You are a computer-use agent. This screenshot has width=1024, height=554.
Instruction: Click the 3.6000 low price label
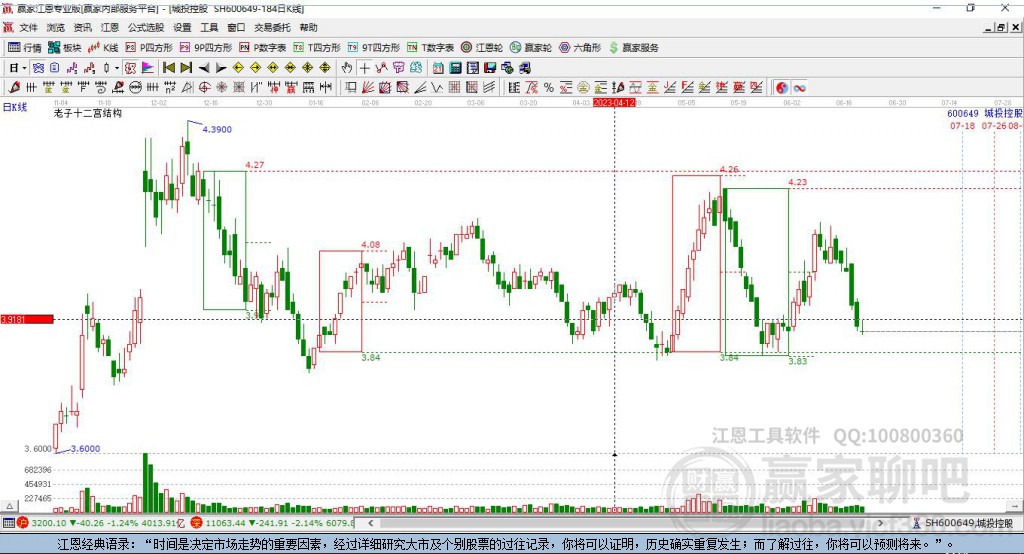coord(86,449)
